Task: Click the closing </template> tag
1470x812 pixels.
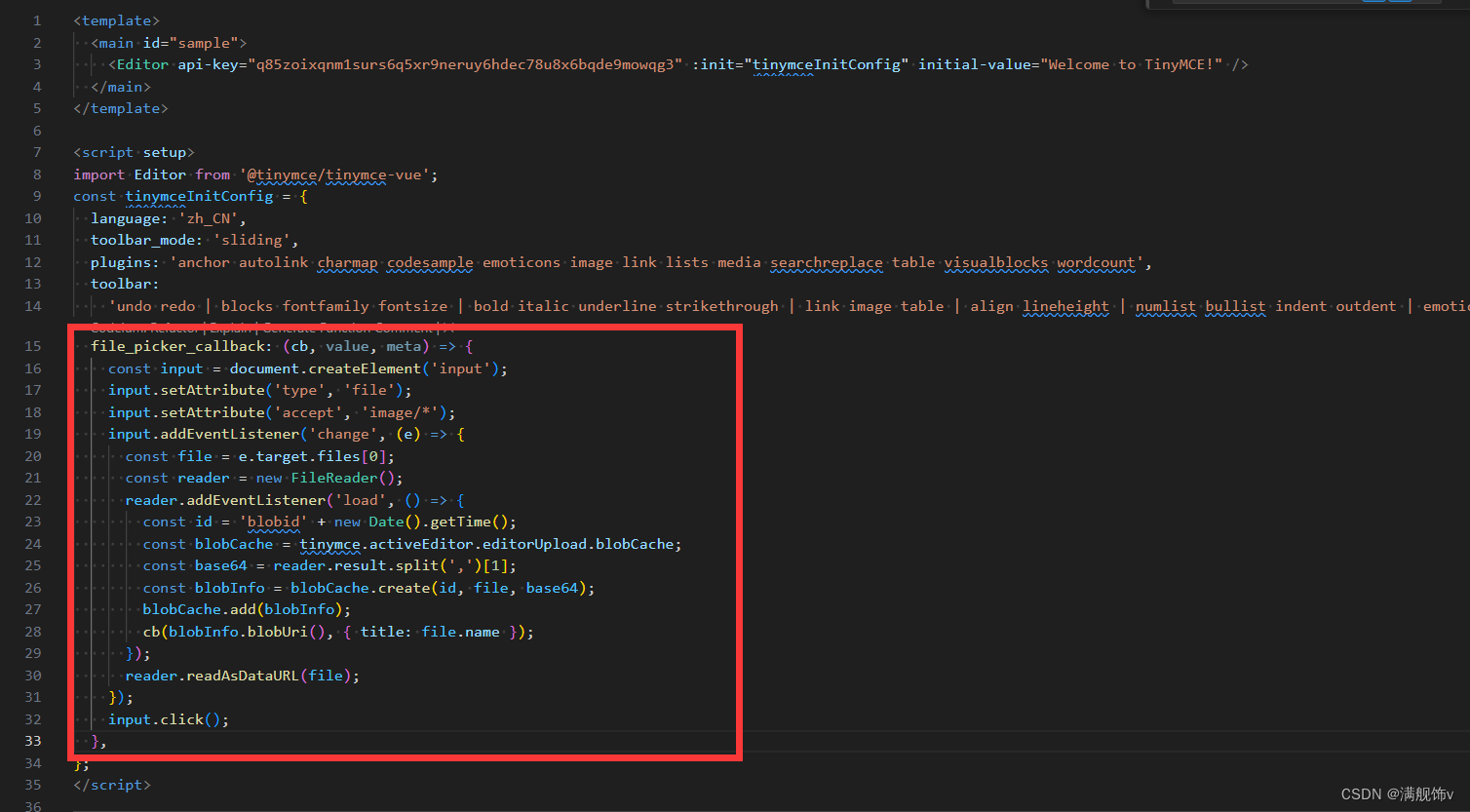Action: pos(121,108)
